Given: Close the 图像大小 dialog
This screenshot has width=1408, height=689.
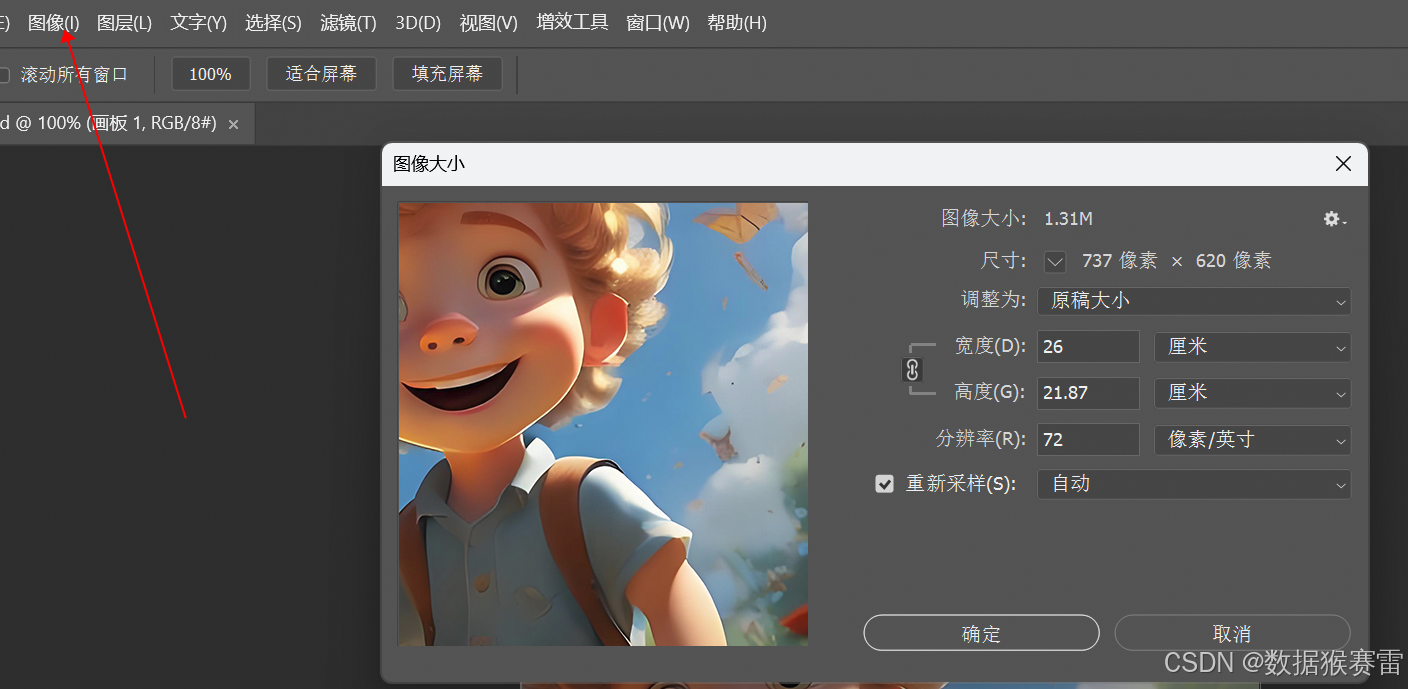Looking at the screenshot, I should [1343, 164].
